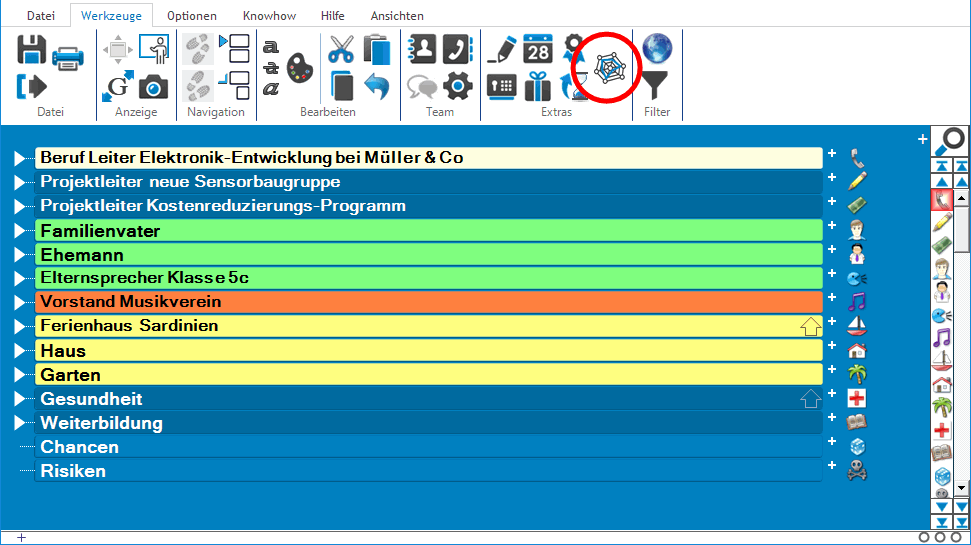Screen dimensions: 971x545
Task: Open the Optionen tab
Action: [190, 16]
